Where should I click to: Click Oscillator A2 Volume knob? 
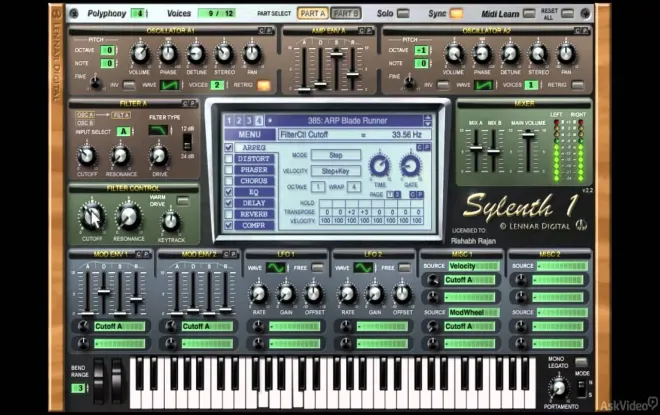click(x=453, y=54)
